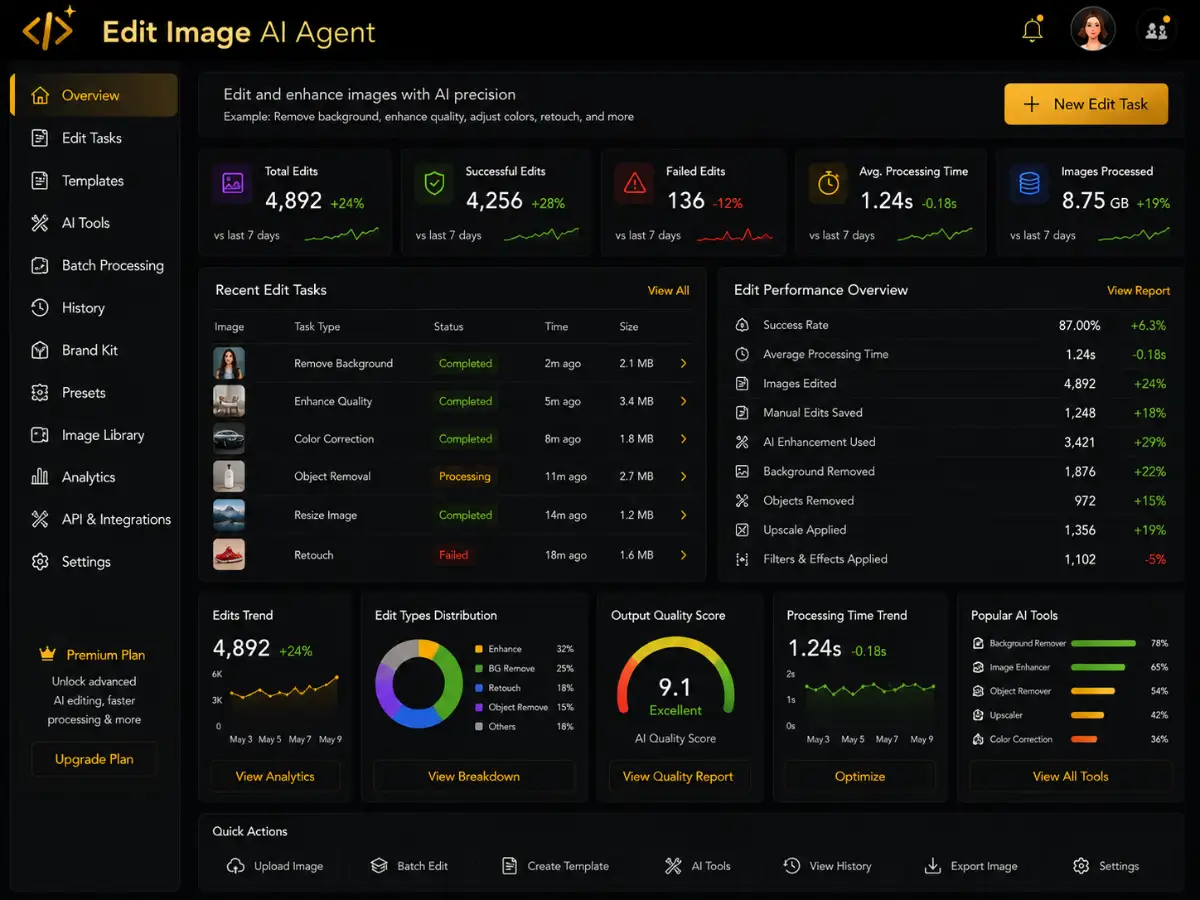Image resolution: width=1200 pixels, height=900 pixels.
Task: Click the Failed status of Retouch
Action: point(454,555)
